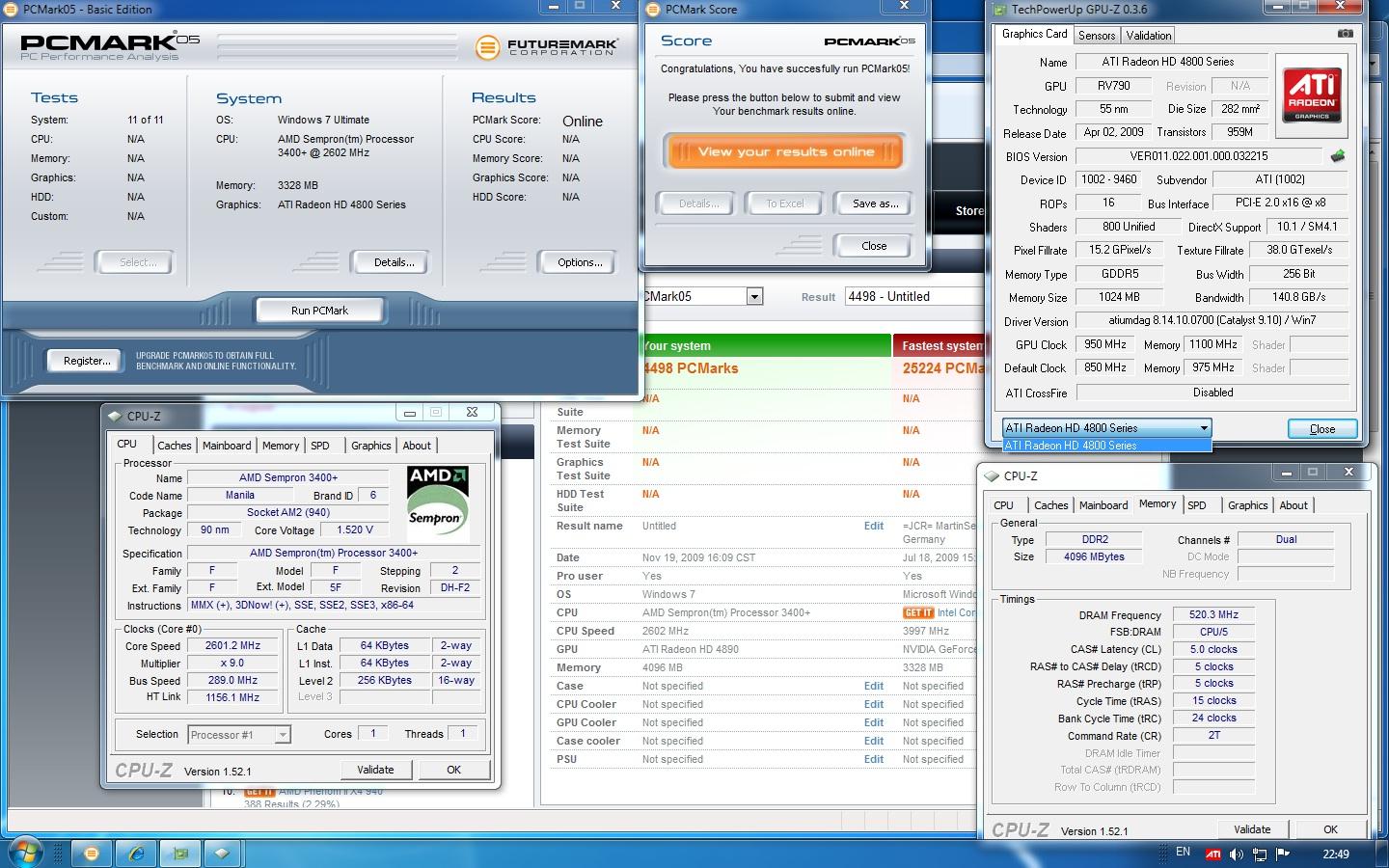The height and width of the screenshot is (868, 1389).
Task: Click the Edit link for CPU Cooler row
Action: tap(873, 705)
